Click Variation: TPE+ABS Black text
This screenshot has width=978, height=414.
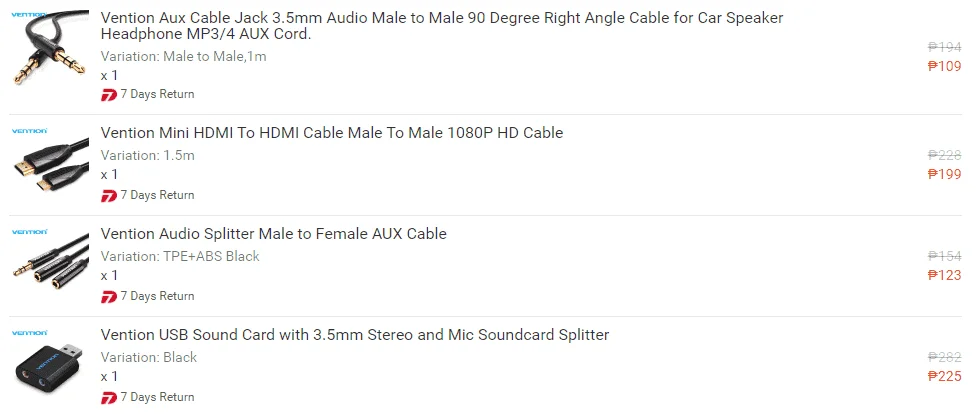180,256
